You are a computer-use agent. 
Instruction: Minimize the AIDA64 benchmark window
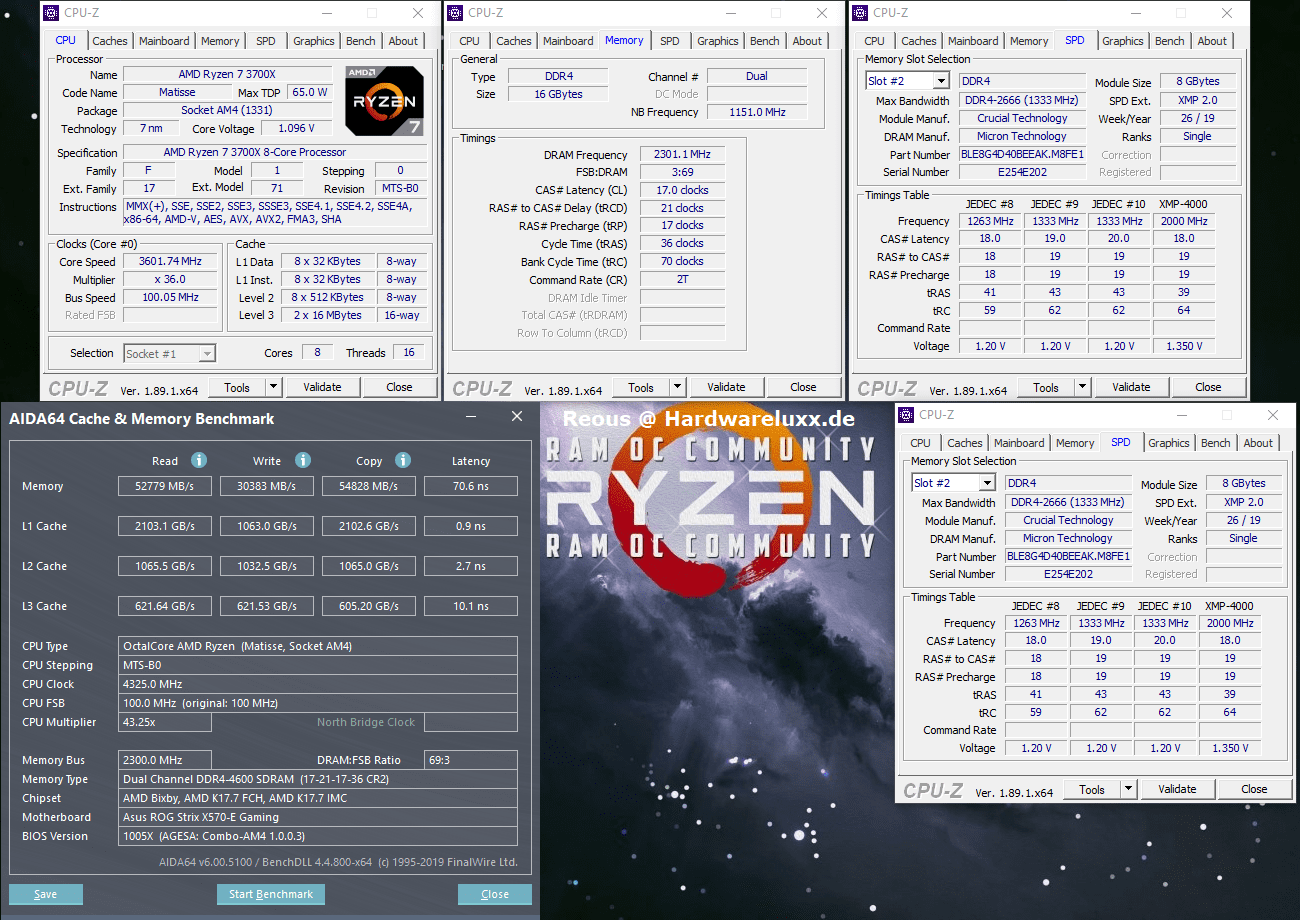pyautogui.click(x=471, y=417)
